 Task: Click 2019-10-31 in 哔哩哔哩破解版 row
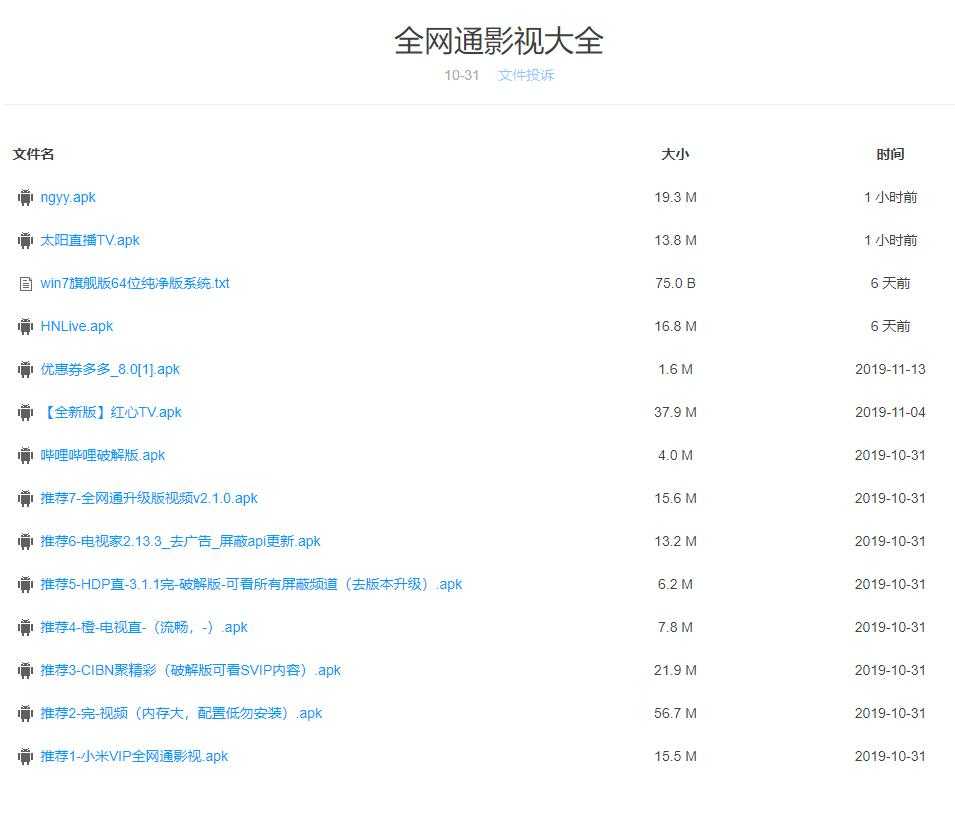pos(890,455)
